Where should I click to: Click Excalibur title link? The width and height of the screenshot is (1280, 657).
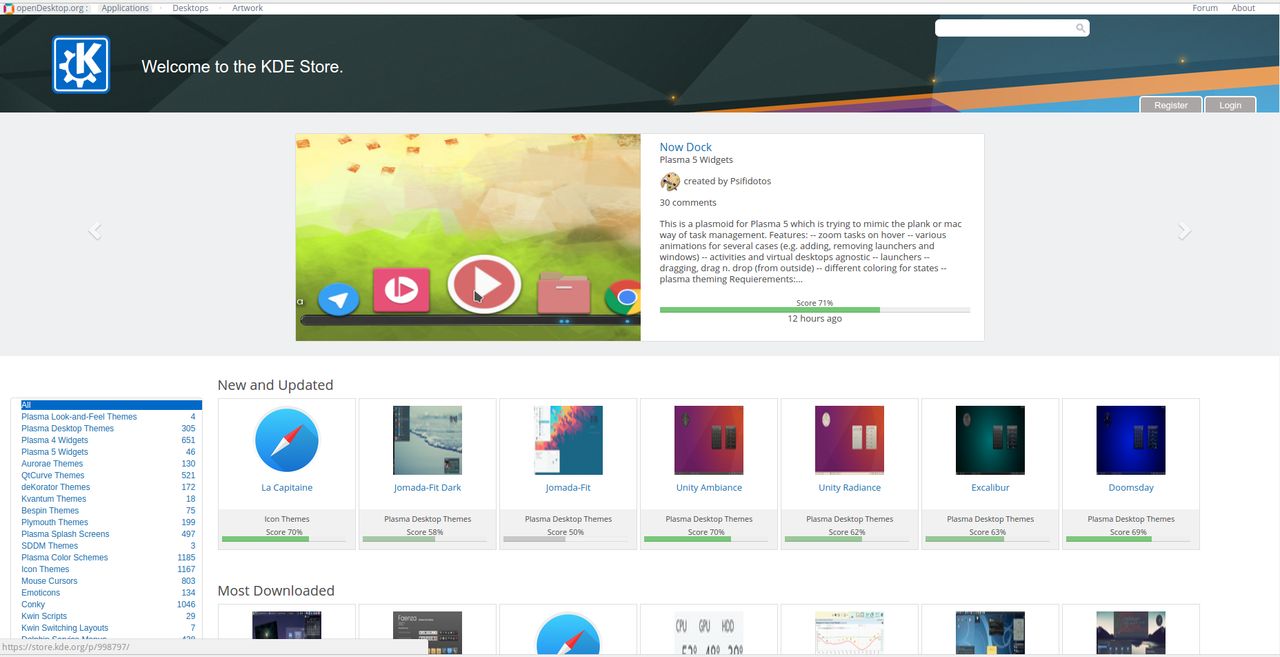990,488
